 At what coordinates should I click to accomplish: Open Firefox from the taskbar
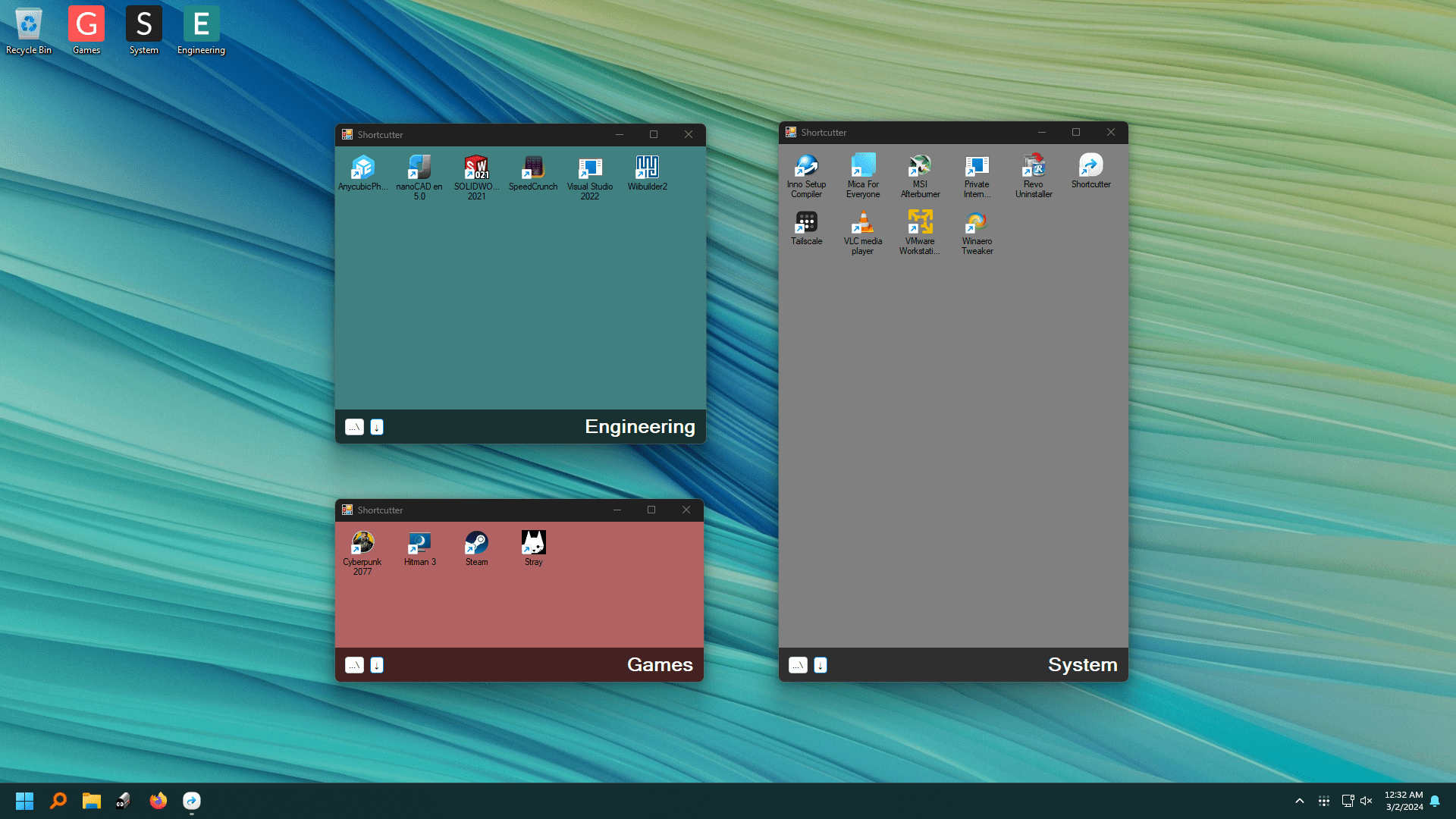point(158,801)
